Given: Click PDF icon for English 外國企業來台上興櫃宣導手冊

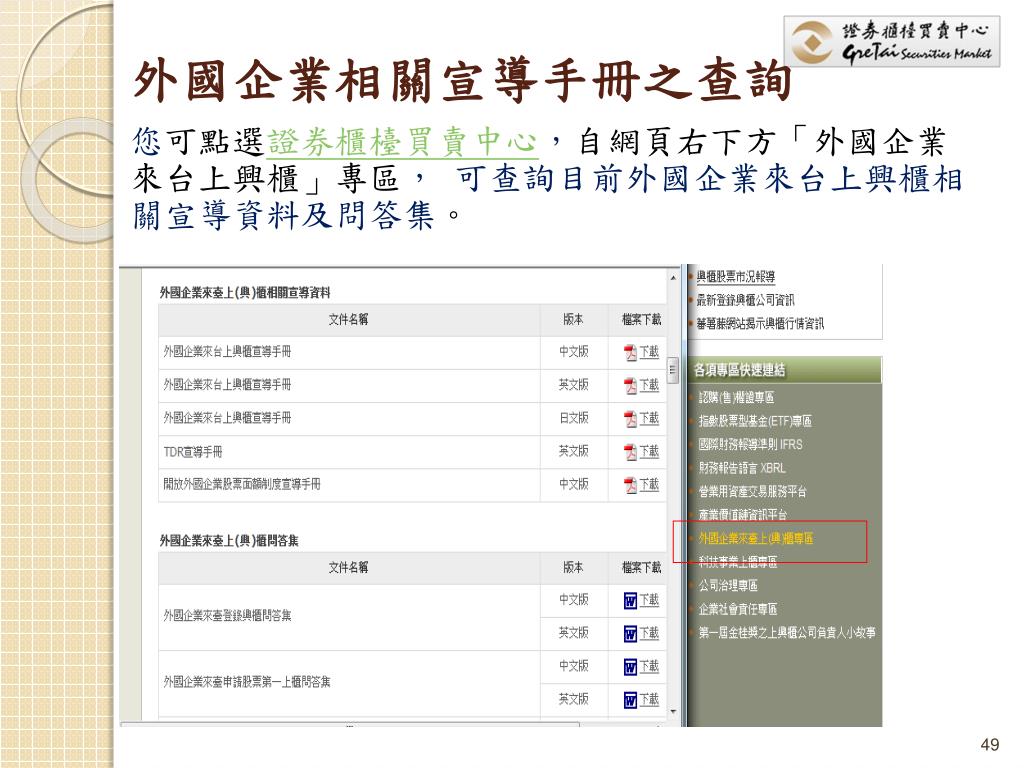Looking at the screenshot, I should tap(630, 386).
